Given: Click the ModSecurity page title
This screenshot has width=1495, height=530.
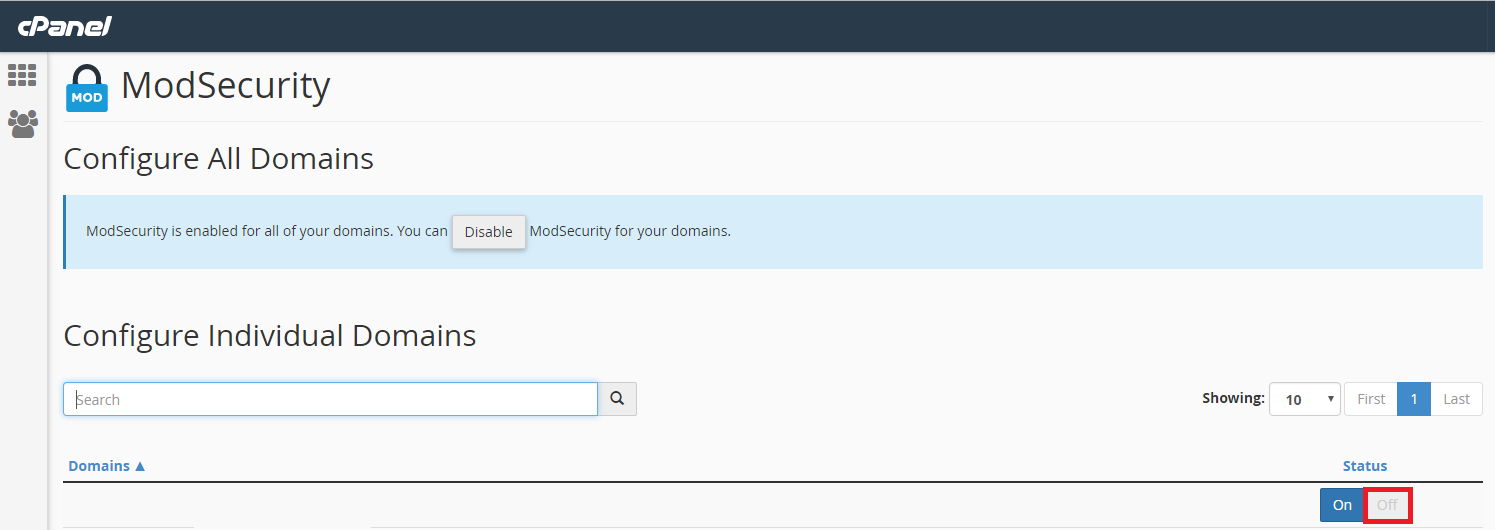Looking at the screenshot, I should [x=226, y=86].
